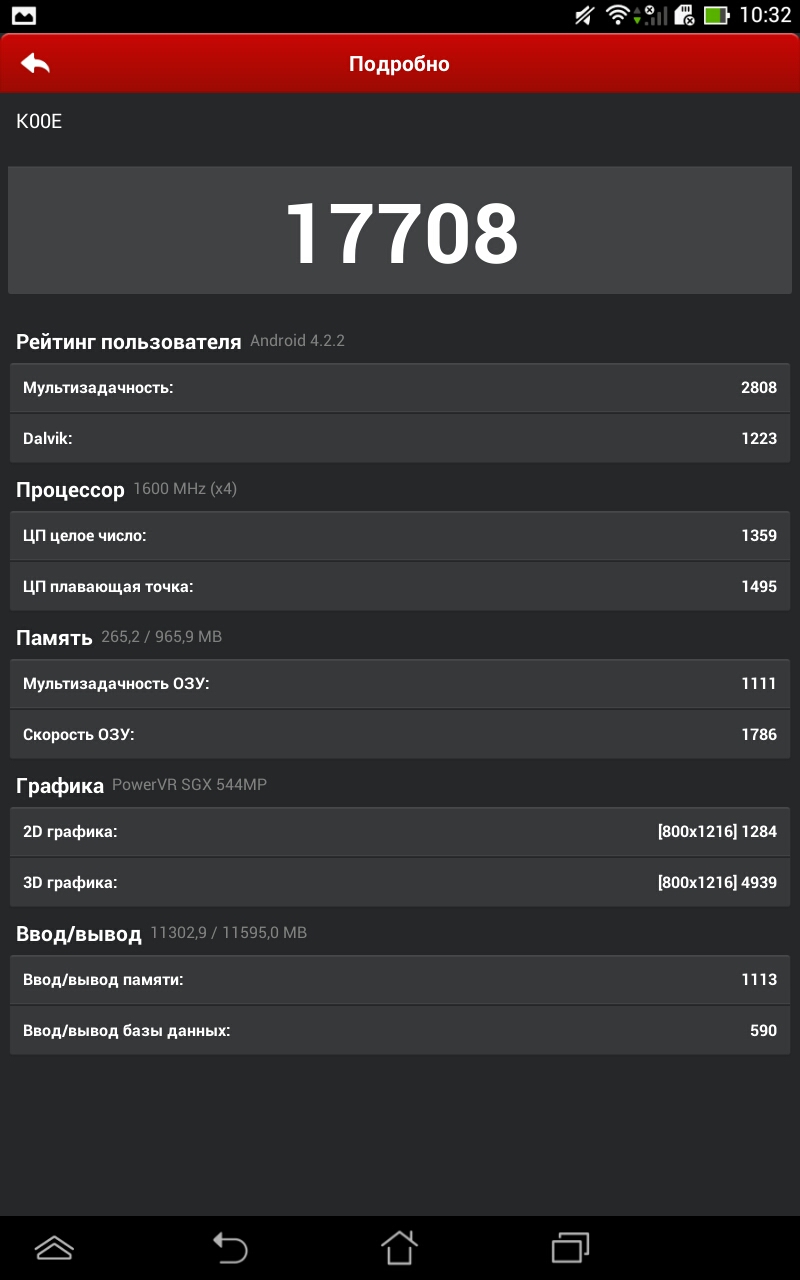This screenshot has height=1280, width=800.
Task: Select the 3D графика result row
Action: (x=400, y=882)
